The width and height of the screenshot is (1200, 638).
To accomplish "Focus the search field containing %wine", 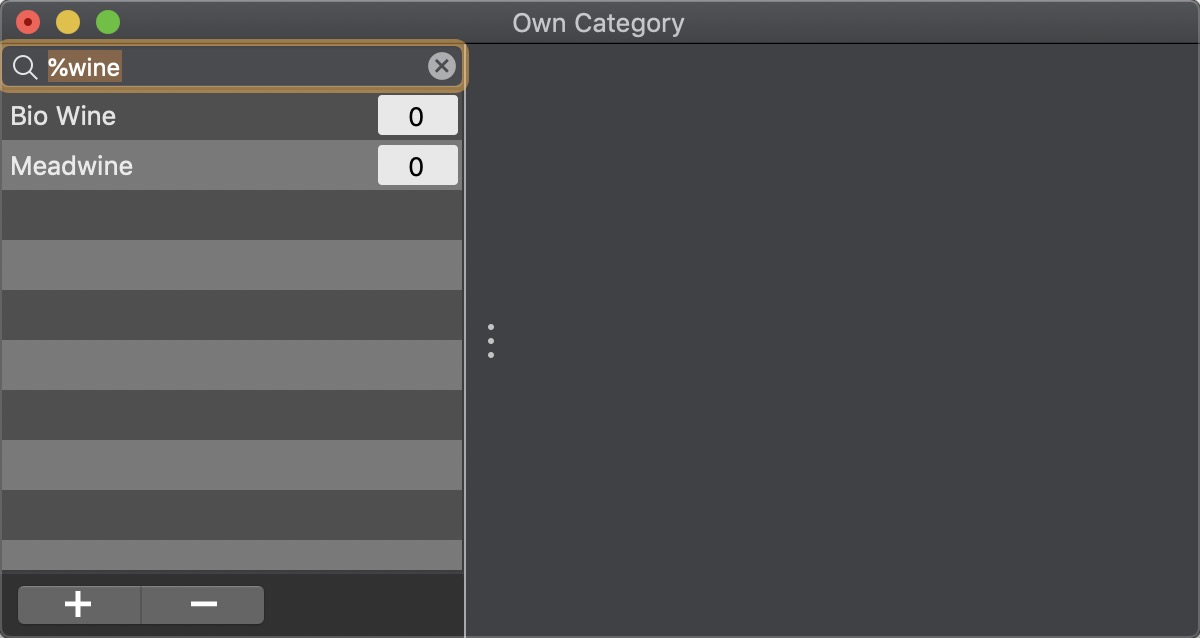I will [233, 66].
